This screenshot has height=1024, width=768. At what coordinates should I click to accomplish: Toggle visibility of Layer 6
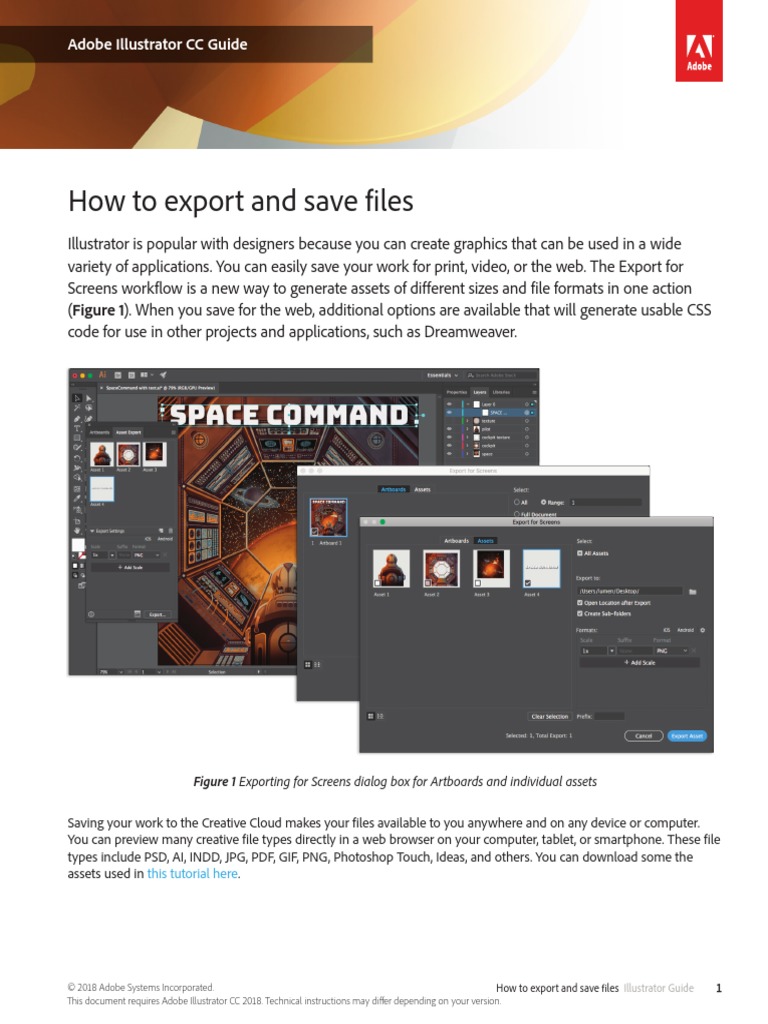coord(449,404)
